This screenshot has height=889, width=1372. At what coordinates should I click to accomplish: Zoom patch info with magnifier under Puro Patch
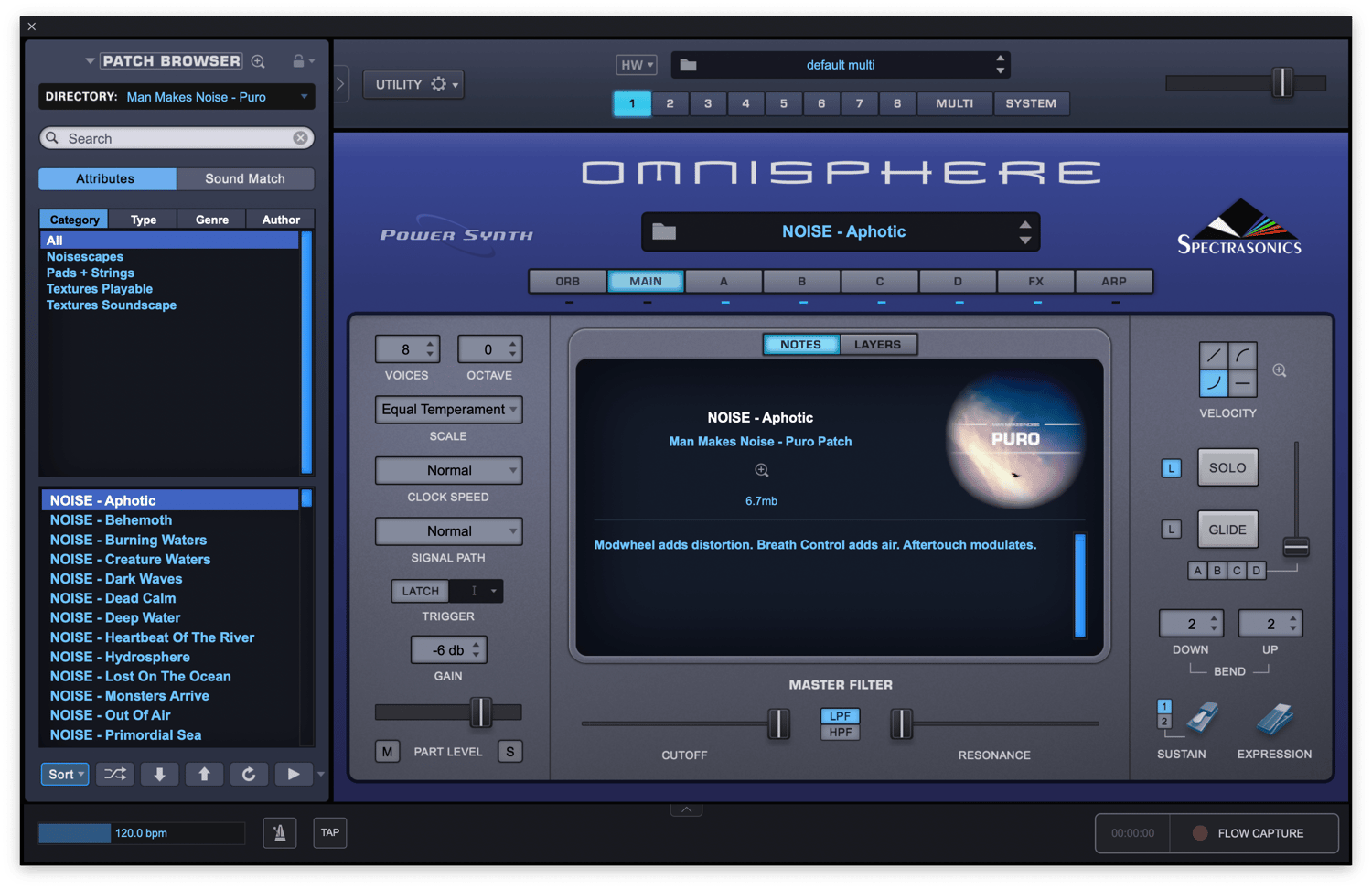tap(762, 470)
